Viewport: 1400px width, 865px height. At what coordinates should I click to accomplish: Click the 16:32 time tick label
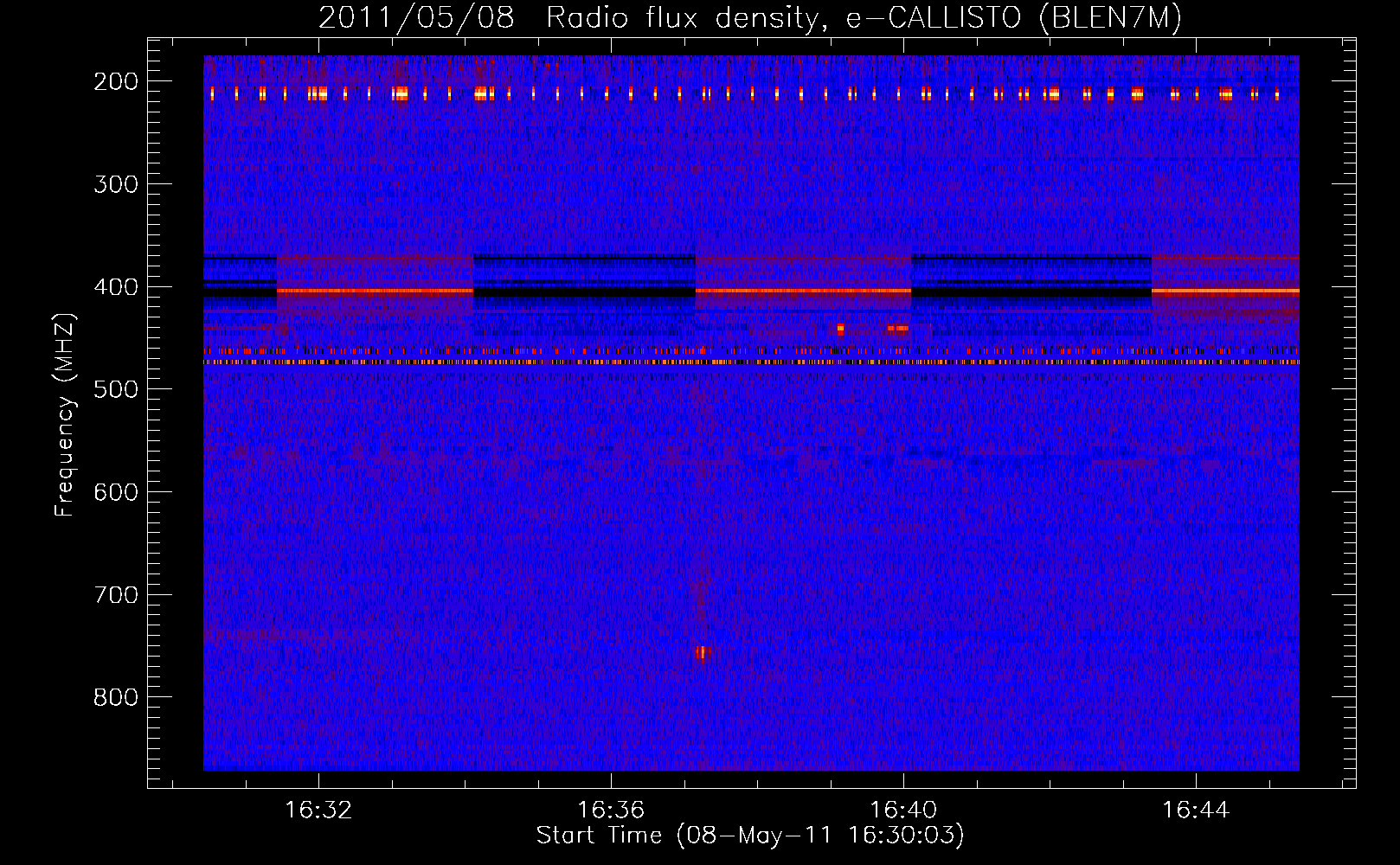click(x=318, y=810)
